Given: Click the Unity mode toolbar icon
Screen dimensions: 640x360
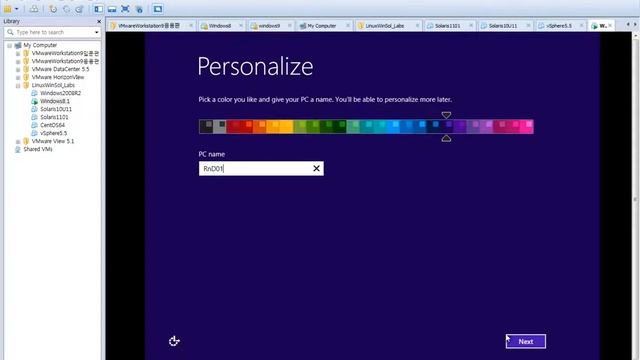Looking at the screenshot, I should (x=139, y=9).
